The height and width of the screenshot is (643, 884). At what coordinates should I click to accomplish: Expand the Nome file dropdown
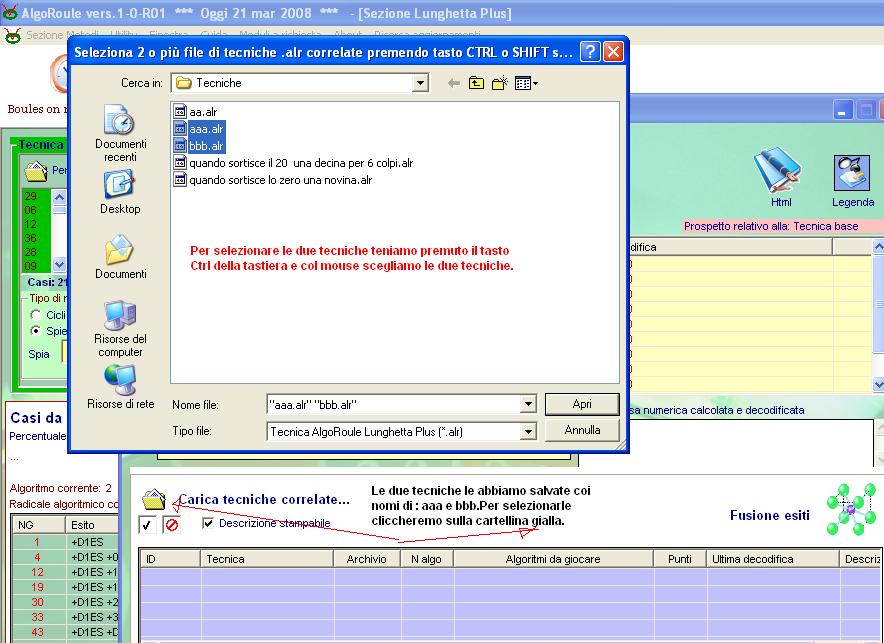[528, 405]
